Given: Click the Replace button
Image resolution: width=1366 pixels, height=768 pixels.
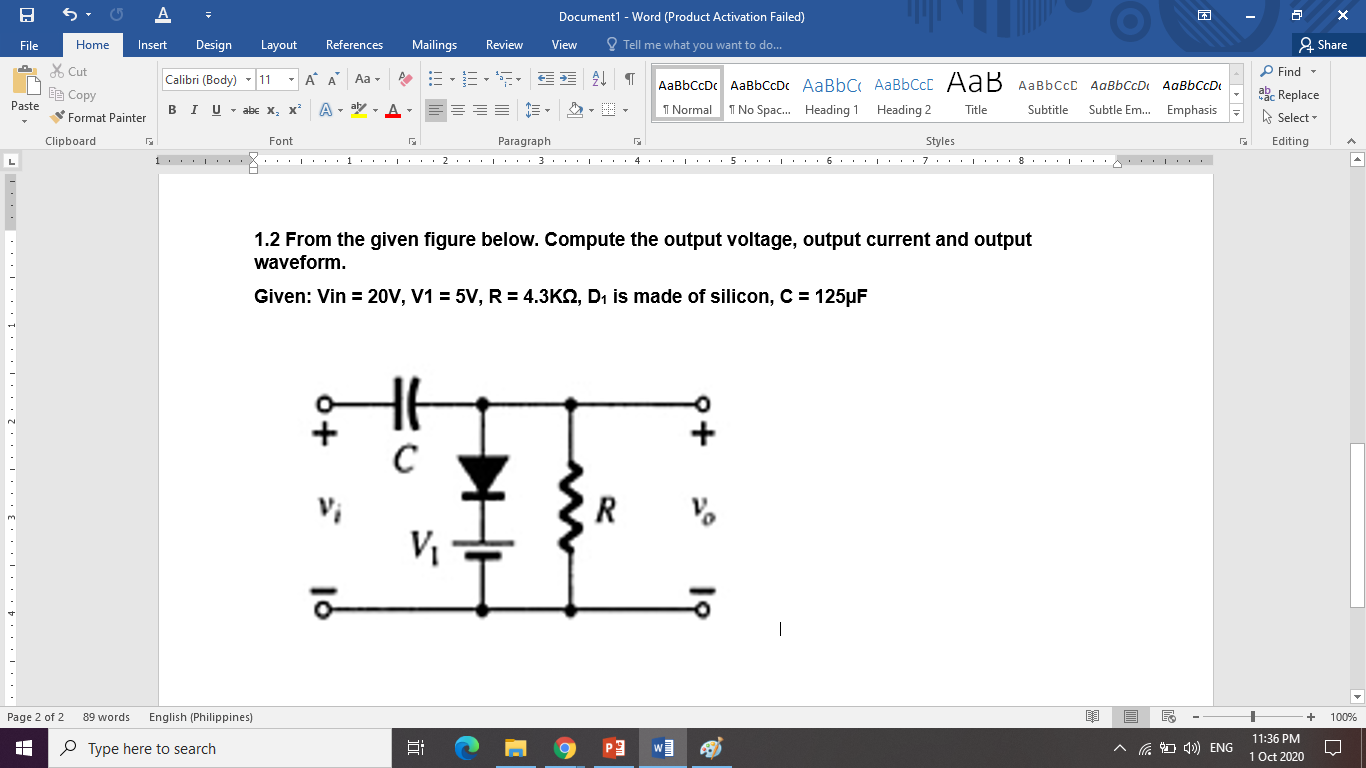Looking at the screenshot, I should point(1289,95).
